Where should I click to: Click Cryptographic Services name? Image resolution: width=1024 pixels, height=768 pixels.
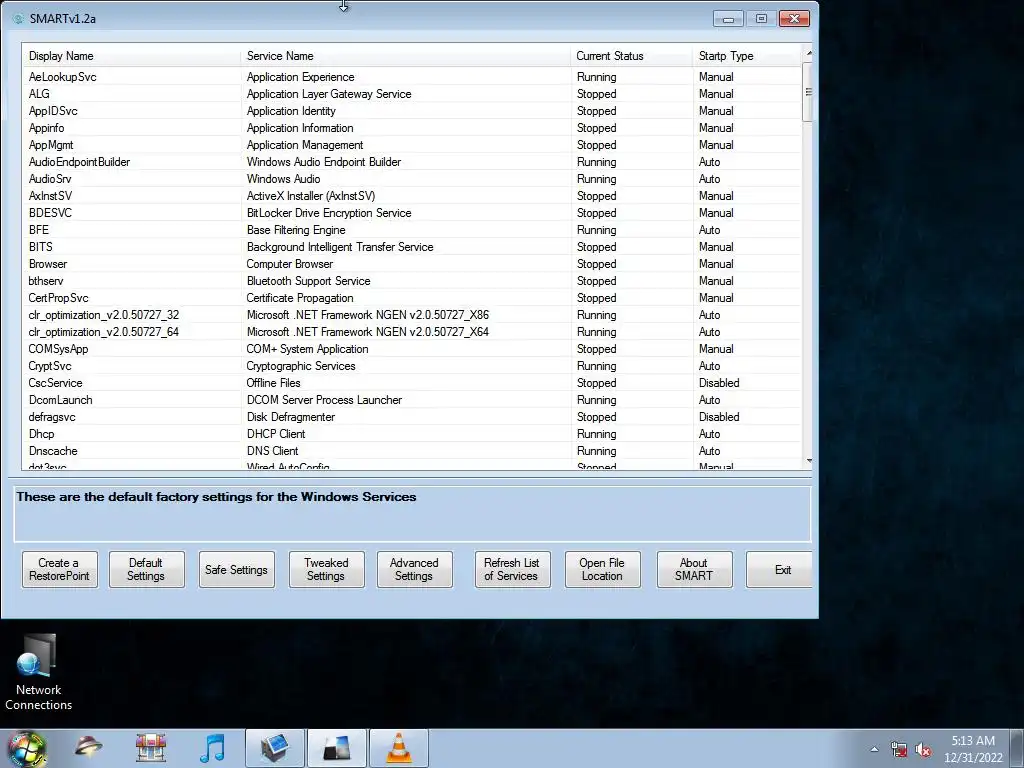pos(300,366)
